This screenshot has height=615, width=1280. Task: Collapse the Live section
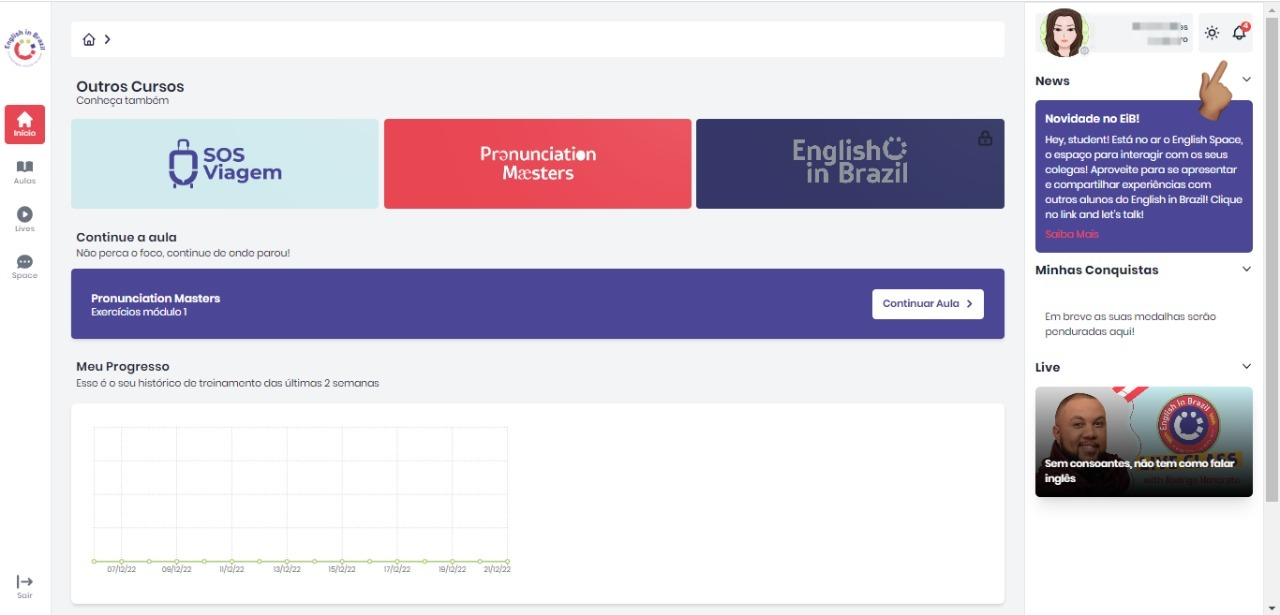pos(1247,366)
